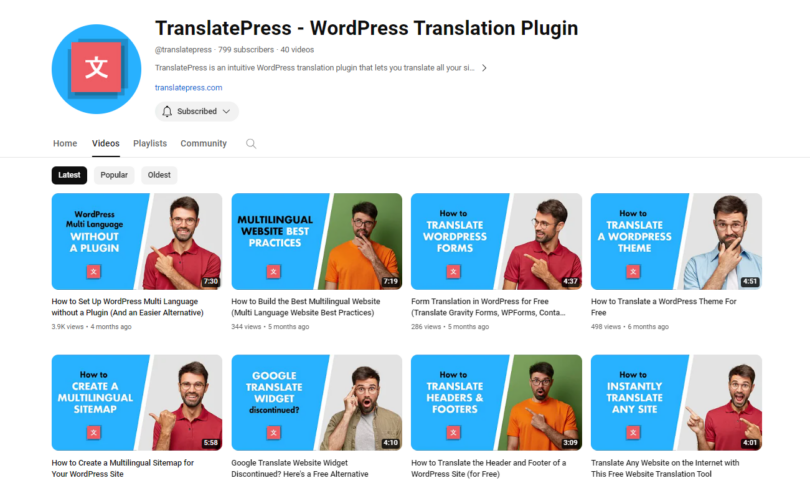Image resolution: width=810 pixels, height=483 pixels.
Task: Open the 'Translate Headers & Footers' thumbnail
Action: coord(496,402)
